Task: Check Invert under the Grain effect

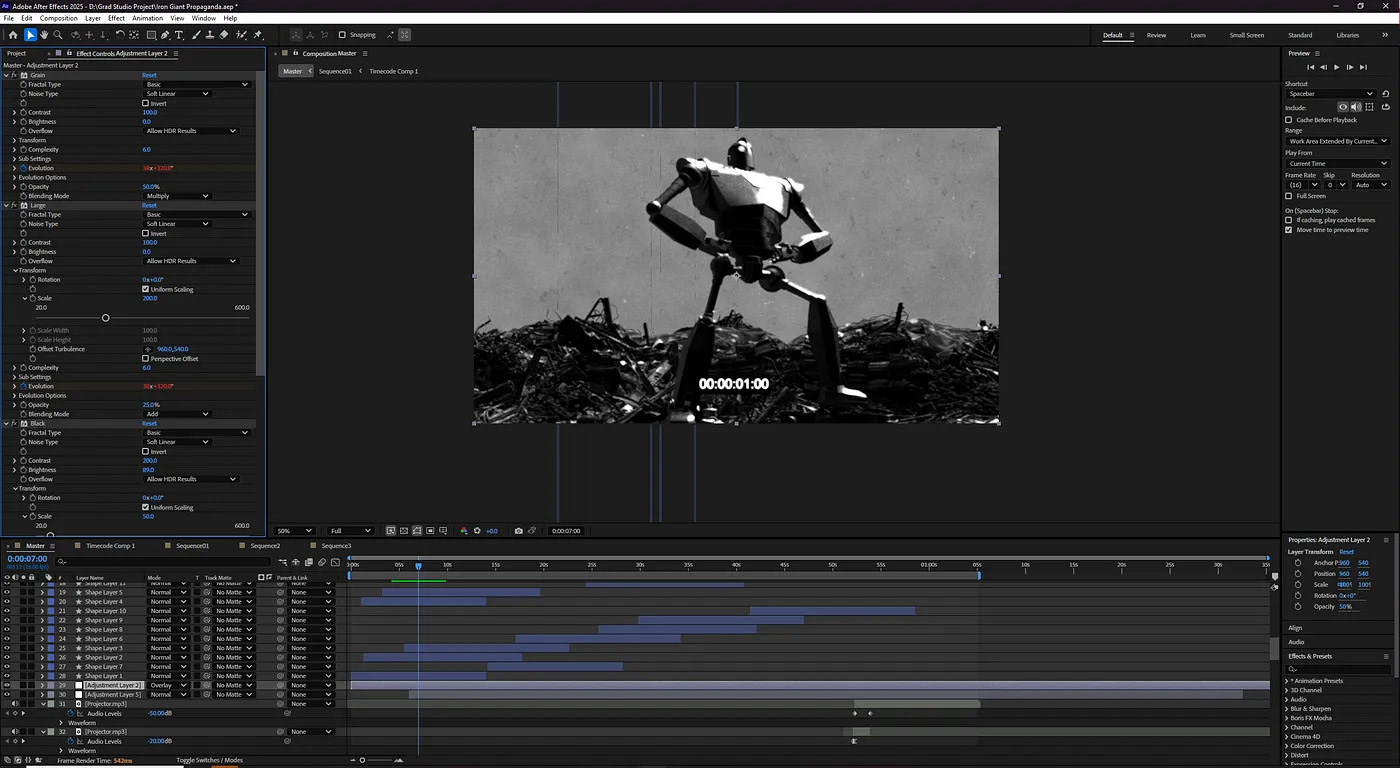Action: point(145,103)
